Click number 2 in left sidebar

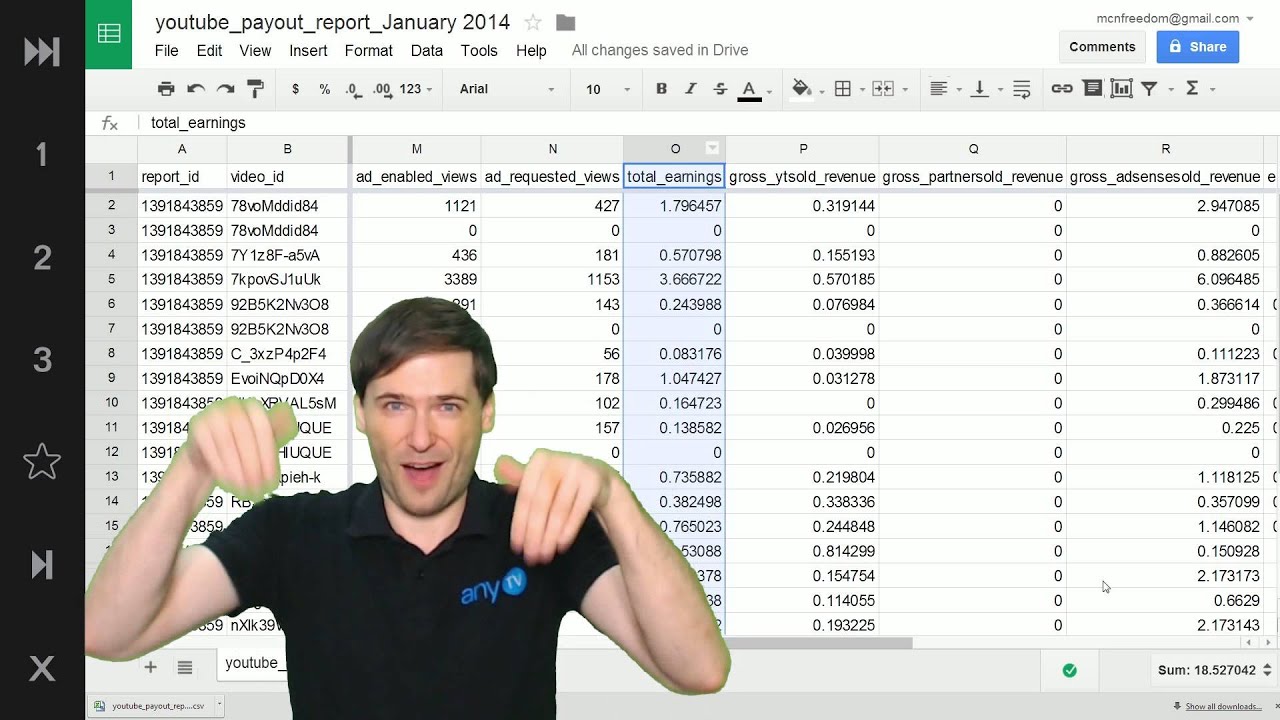click(42, 258)
